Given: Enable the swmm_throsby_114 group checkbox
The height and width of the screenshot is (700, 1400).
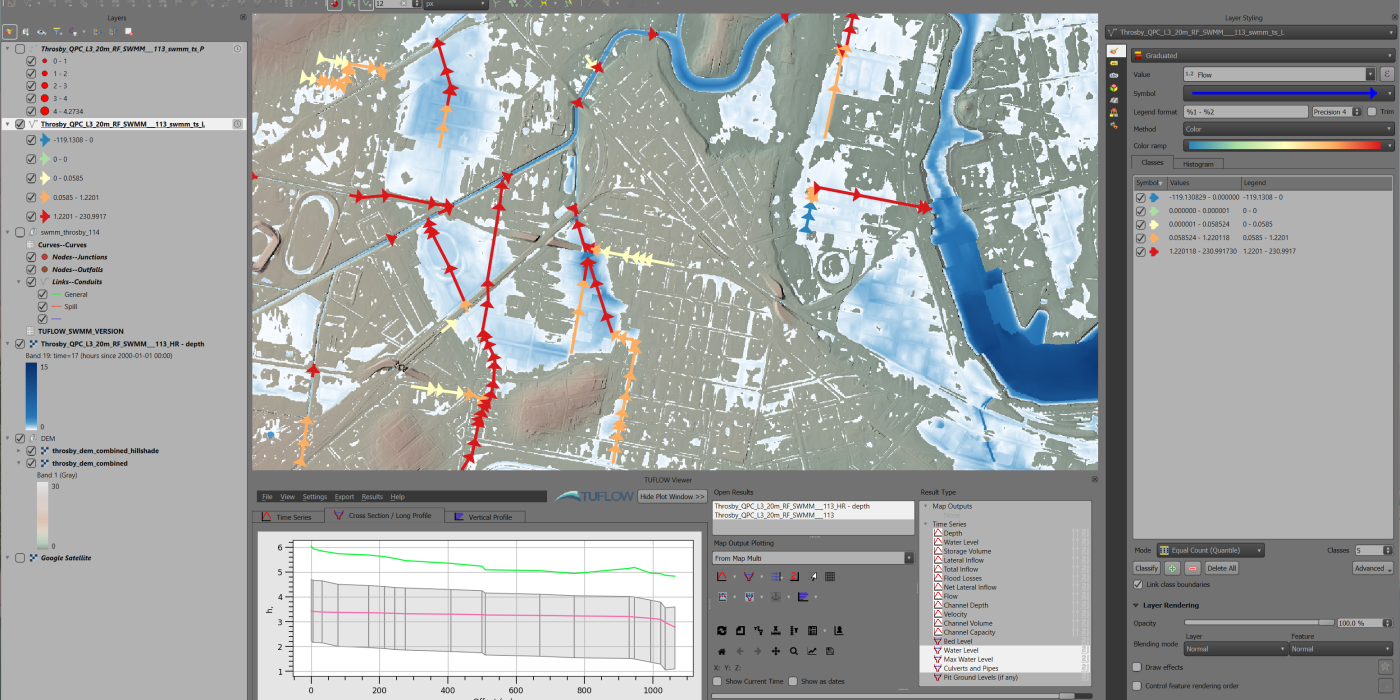Looking at the screenshot, I should pyautogui.click(x=20, y=232).
